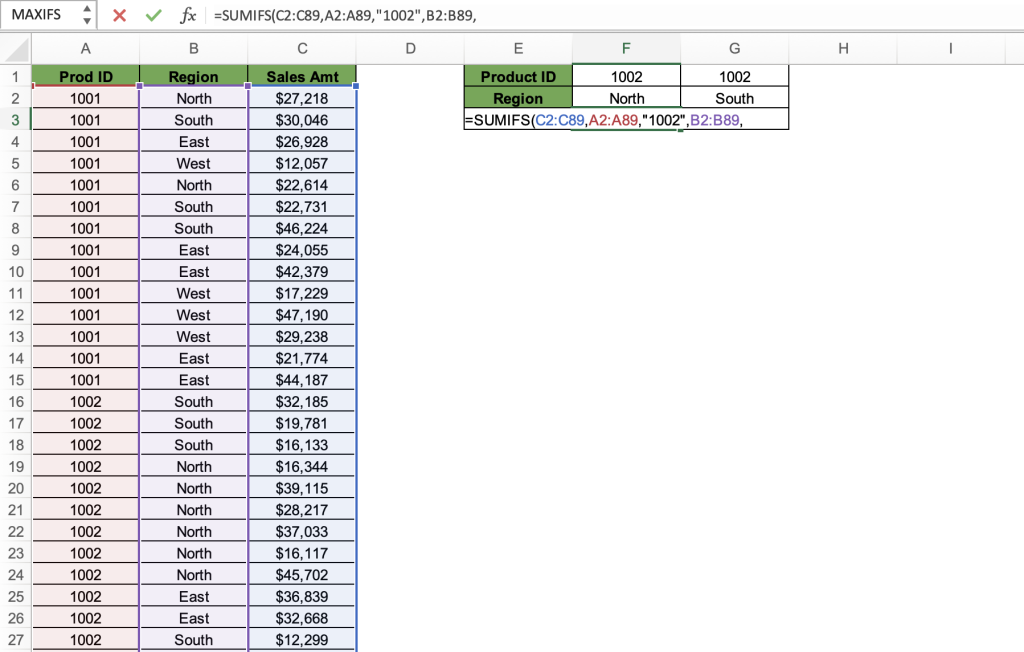This screenshot has width=1024, height=652.
Task: Click the green checkmark to confirm formula entry
Action: click(x=153, y=15)
